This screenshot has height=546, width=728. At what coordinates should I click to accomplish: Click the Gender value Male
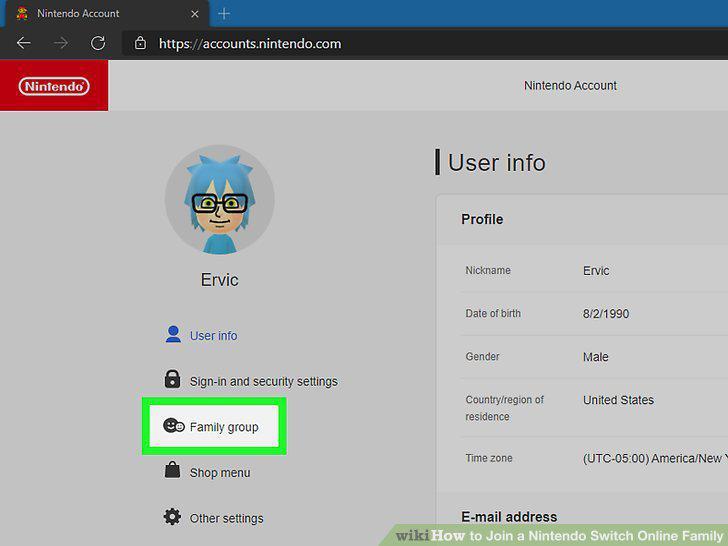[596, 357]
